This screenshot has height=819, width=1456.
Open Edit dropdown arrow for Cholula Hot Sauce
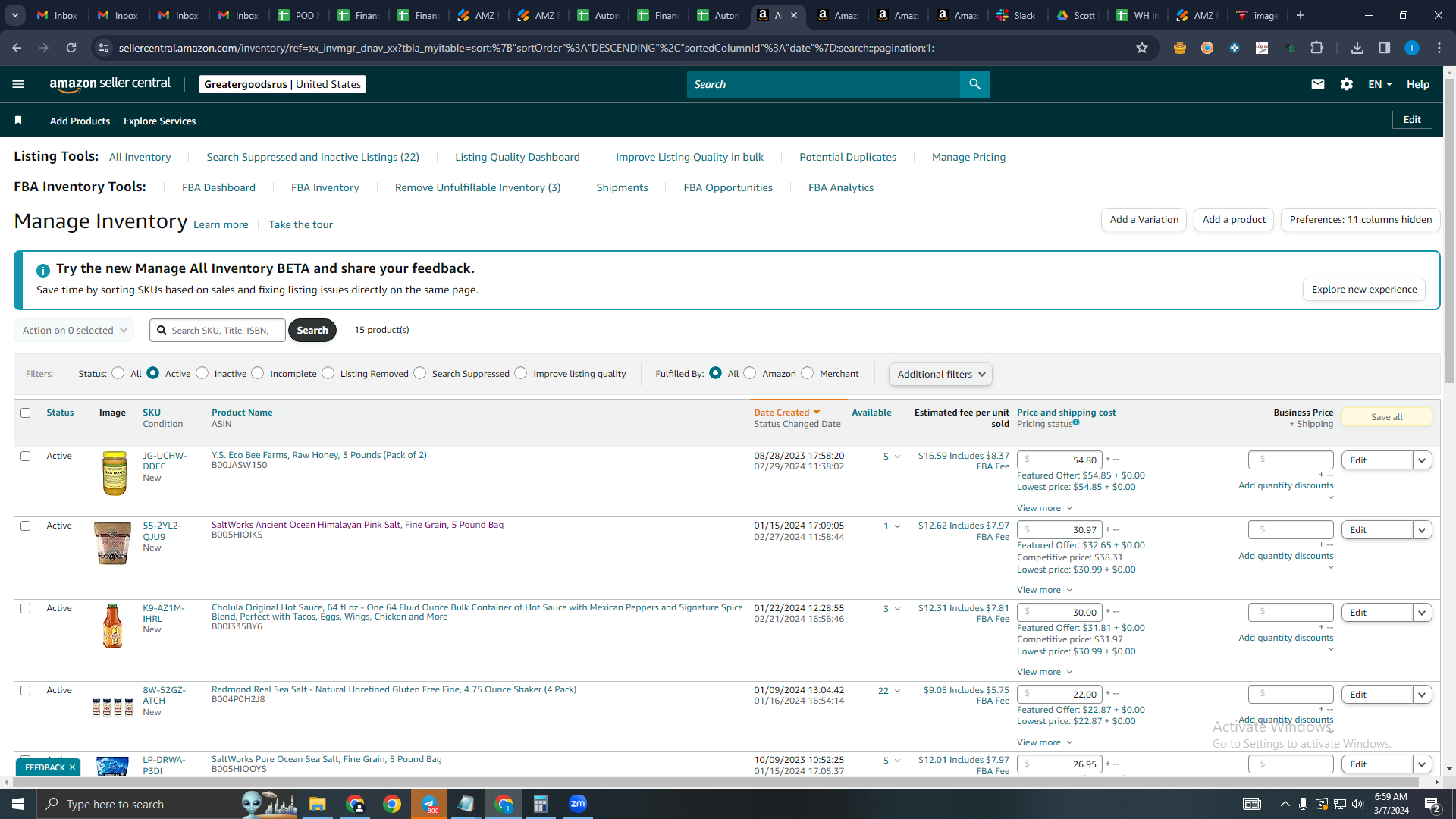(x=1423, y=613)
